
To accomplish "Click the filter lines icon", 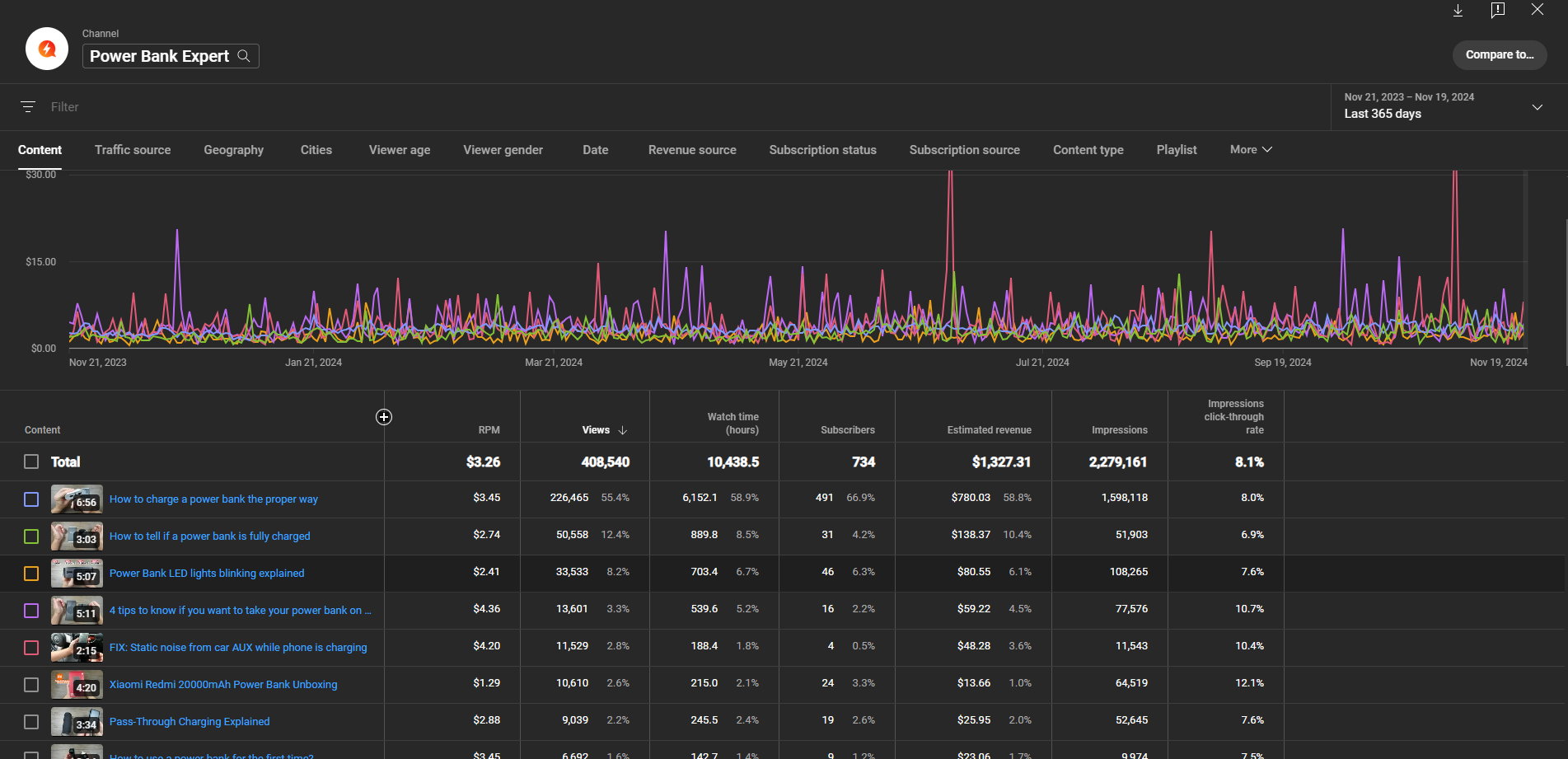I will click(x=28, y=107).
